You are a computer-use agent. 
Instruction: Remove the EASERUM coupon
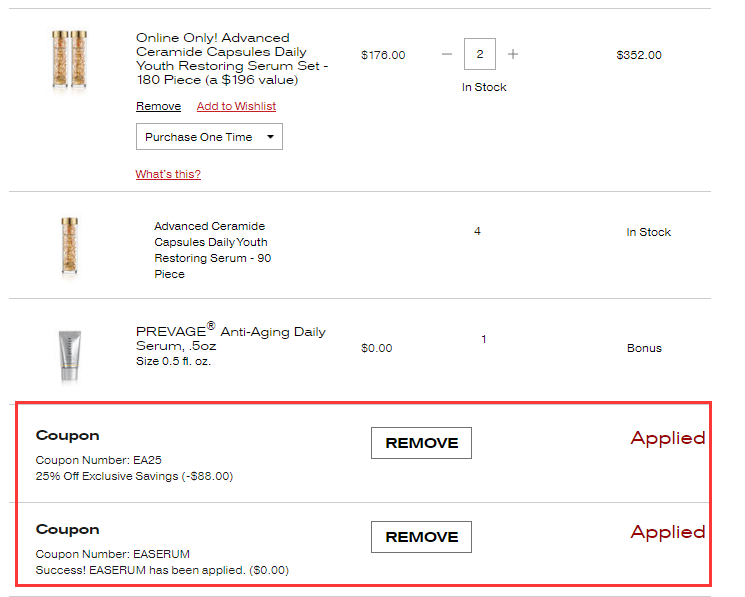(421, 537)
